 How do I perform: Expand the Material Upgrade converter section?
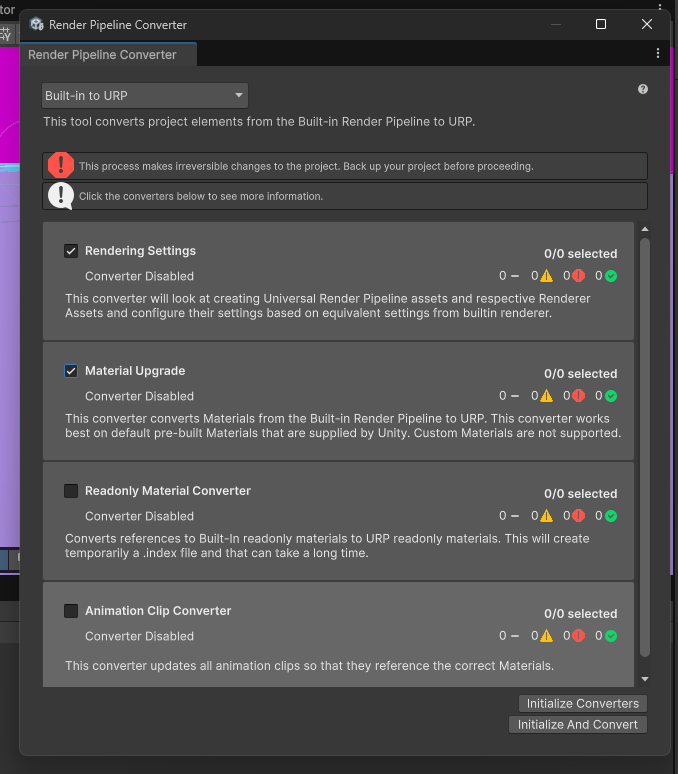[135, 371]
